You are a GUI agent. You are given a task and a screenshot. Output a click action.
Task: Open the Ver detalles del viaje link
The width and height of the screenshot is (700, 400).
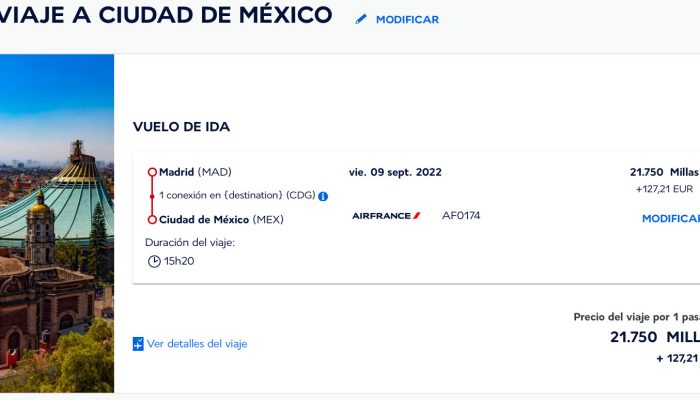tap(197, 344)
